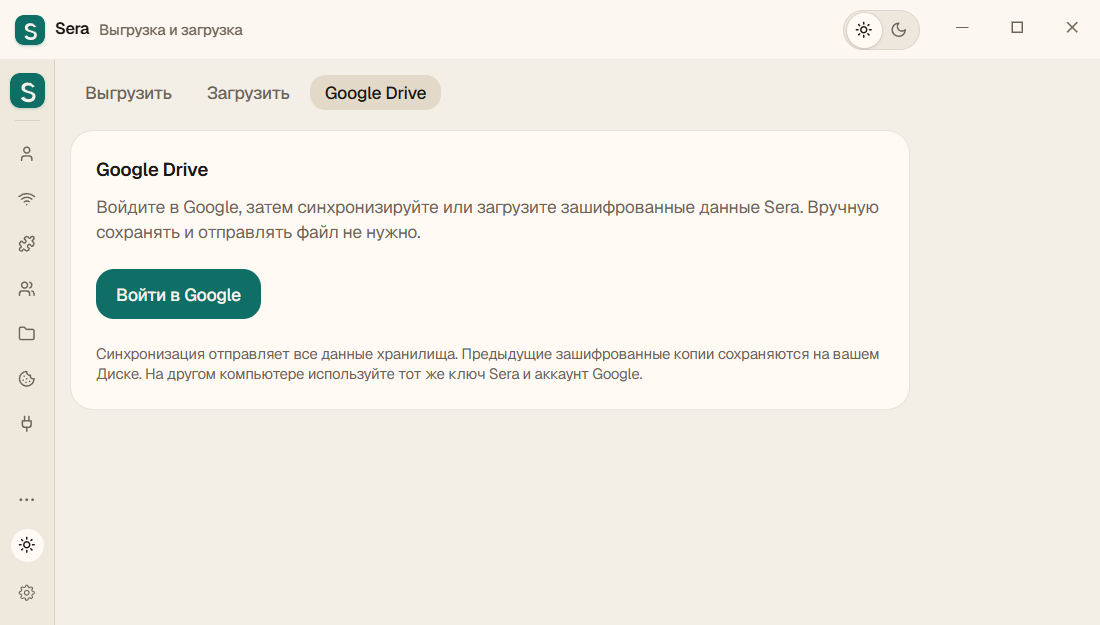Switch to dark theme with moon toggle
Viewport: 1100px width, 625px height.
pyautogui.click(x=899, y=30)
